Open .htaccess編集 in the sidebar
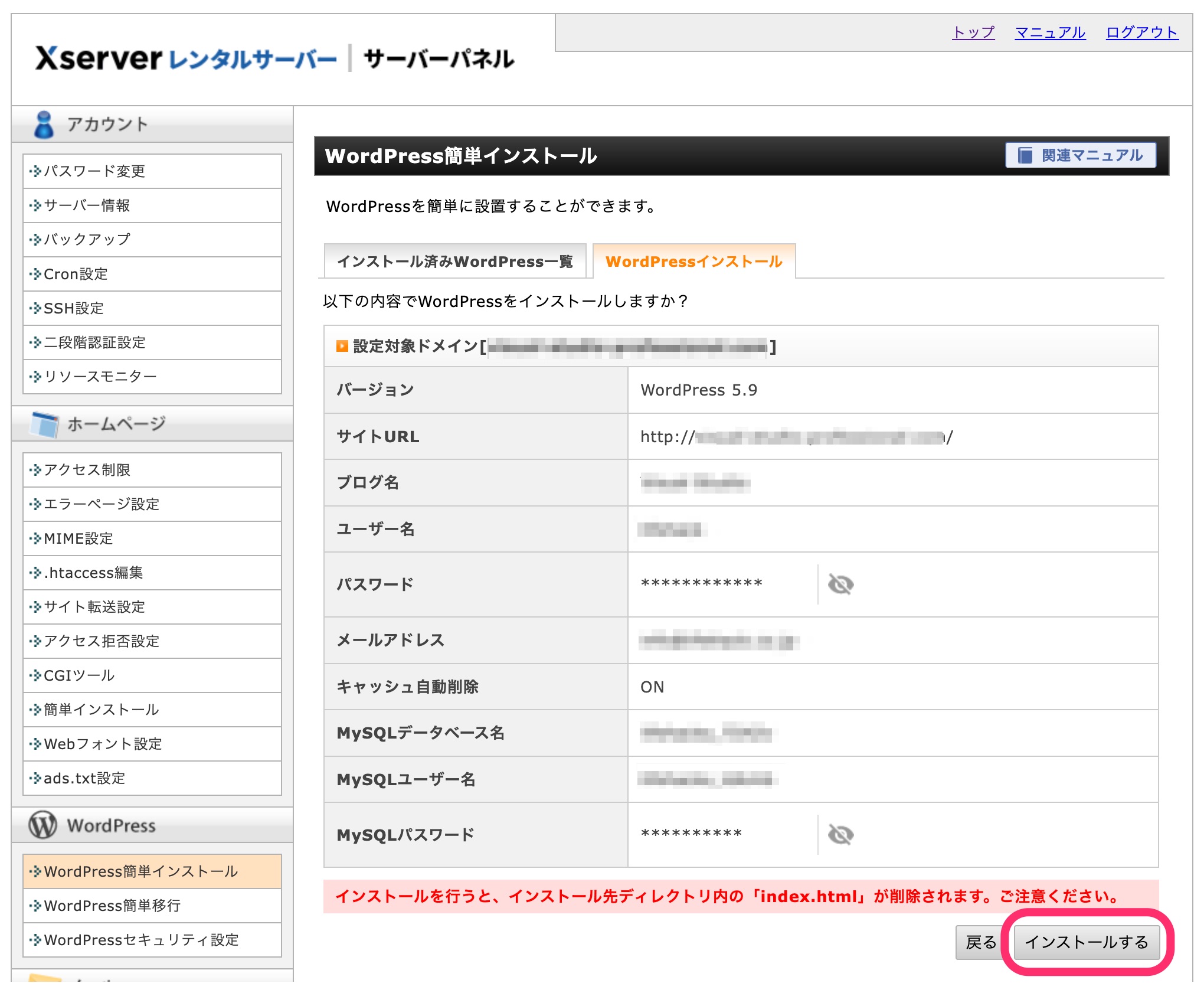 [x=152, y=573]
